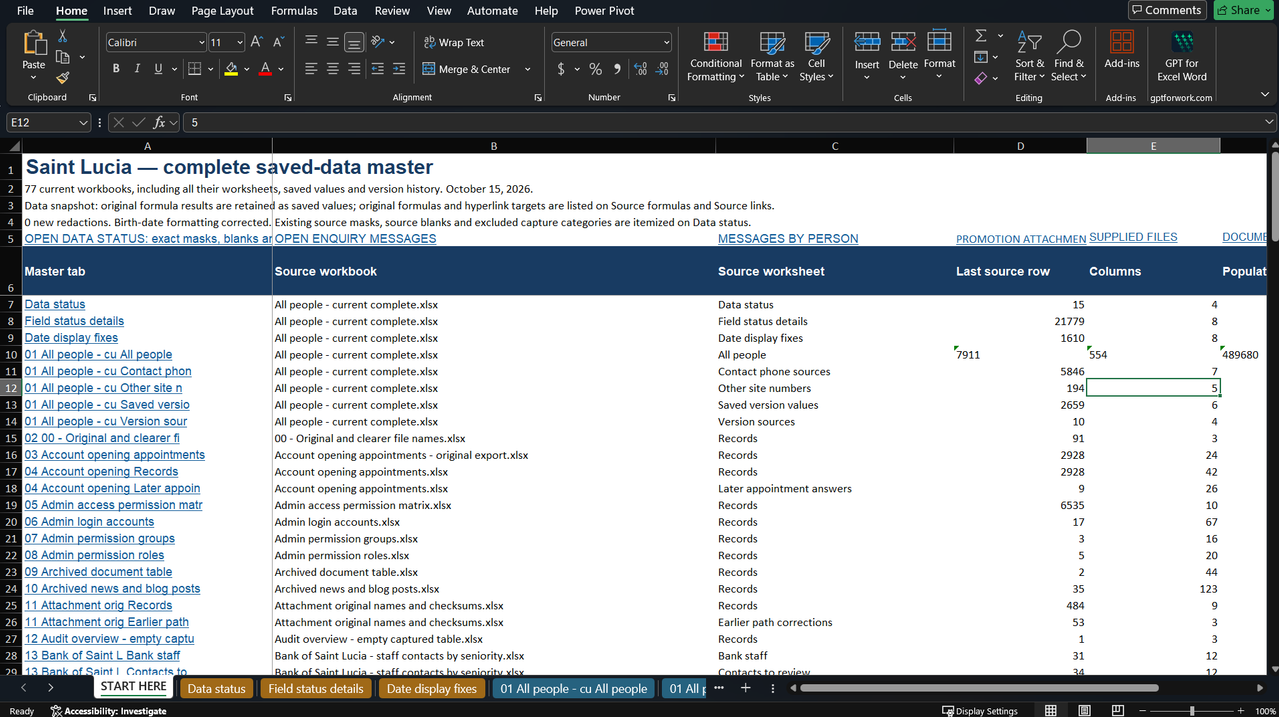Open the Comments pane
Screen dimensions: 1279x717
point(1167,10)
